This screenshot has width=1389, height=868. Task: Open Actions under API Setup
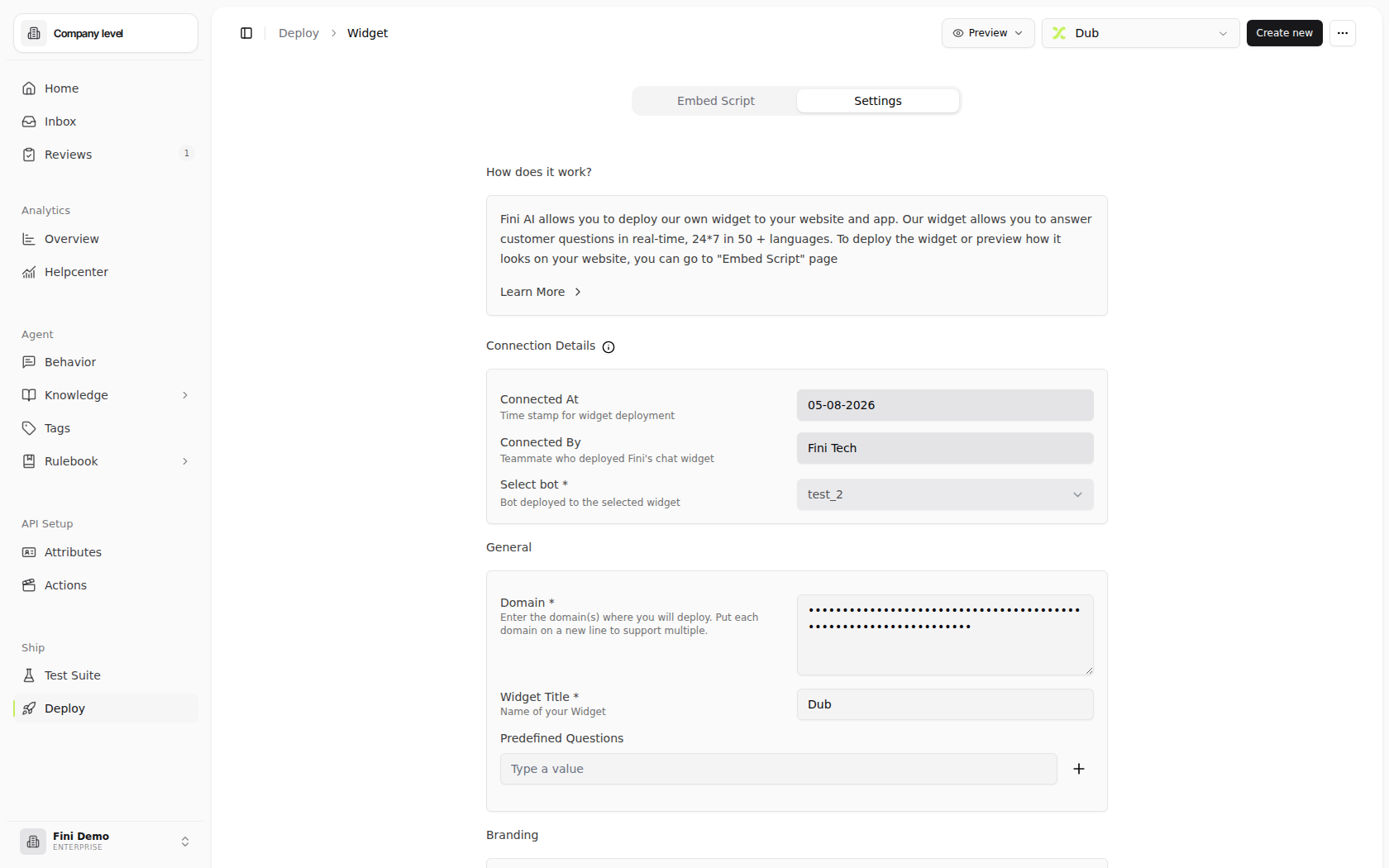click(106, 585)
